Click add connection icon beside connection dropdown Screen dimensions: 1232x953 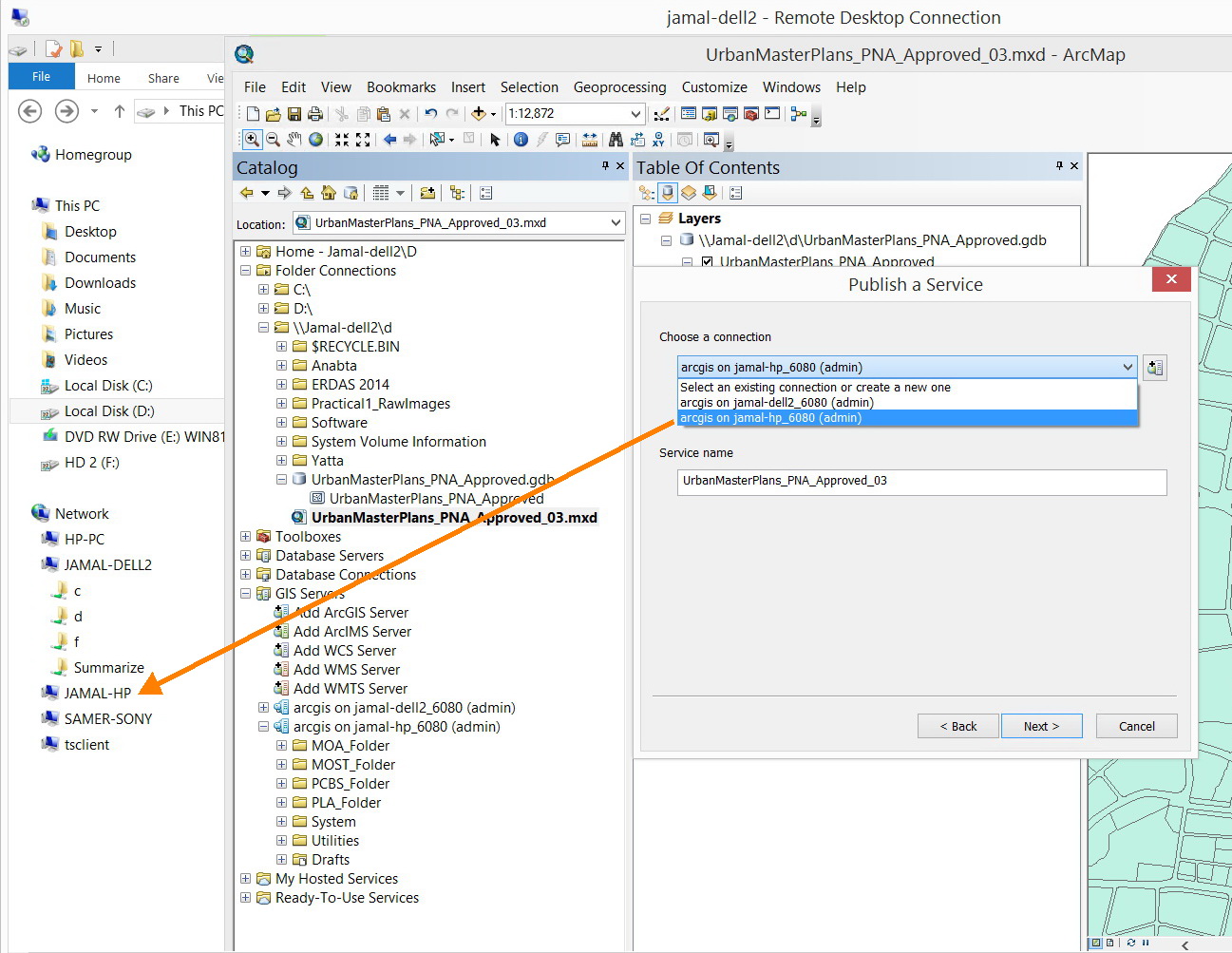pos(1155,368)
